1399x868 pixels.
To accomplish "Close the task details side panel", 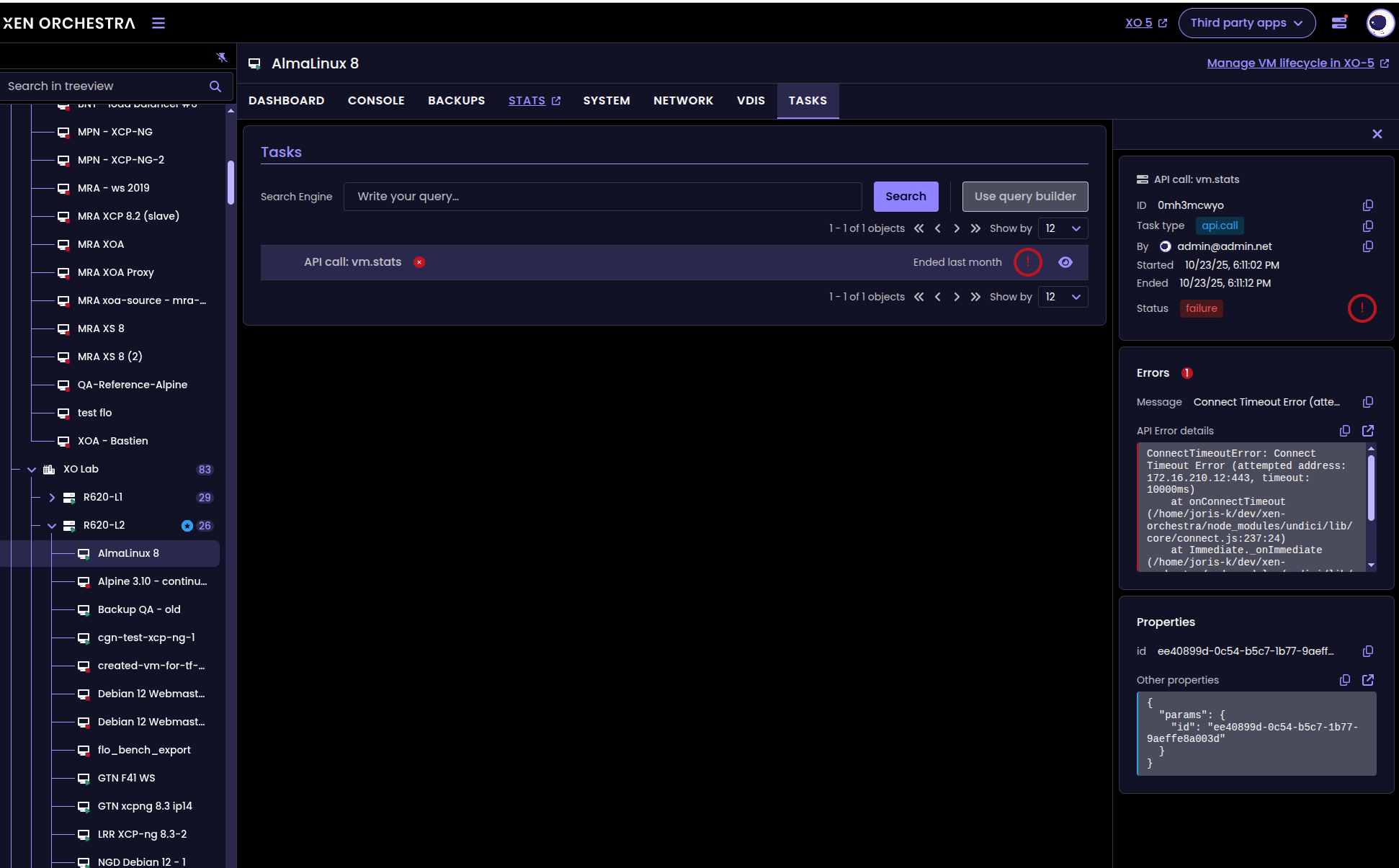I will pos(1377,134).
